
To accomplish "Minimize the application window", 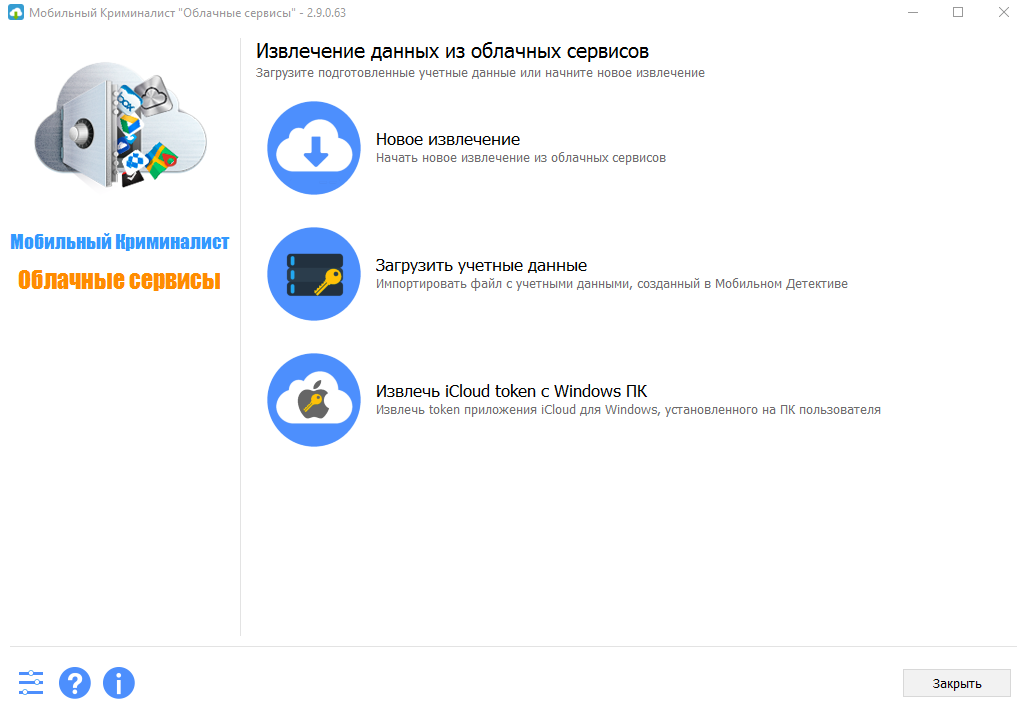I will point(913,12).
